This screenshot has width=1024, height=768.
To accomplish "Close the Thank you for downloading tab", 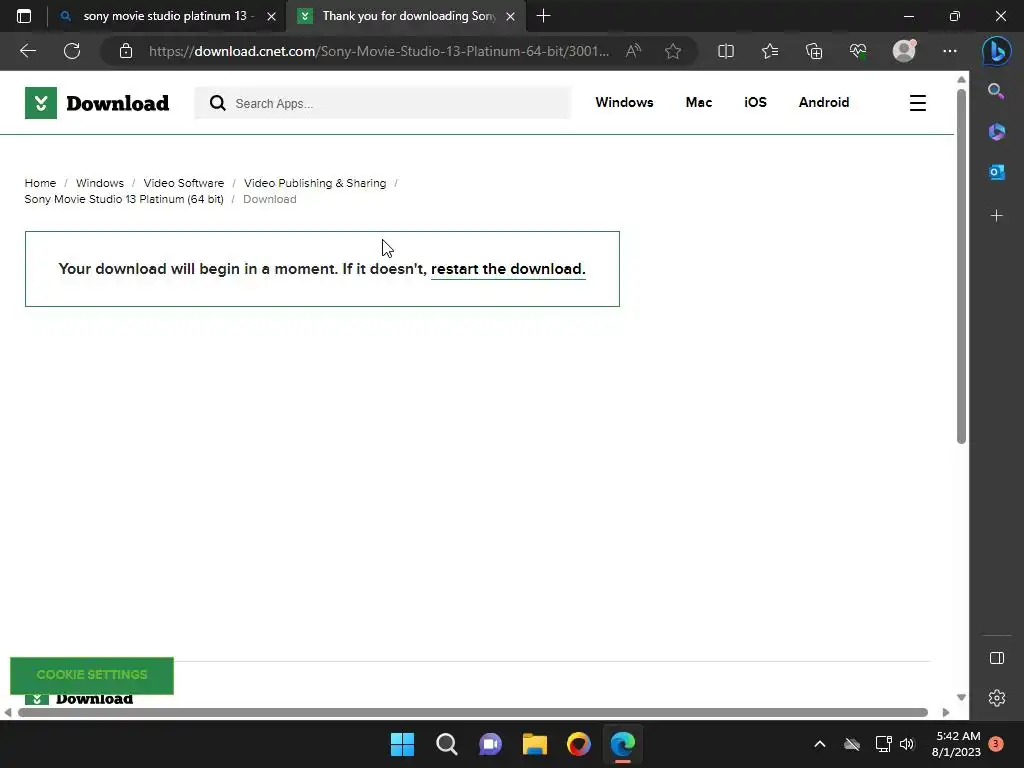I will point(511,16).
